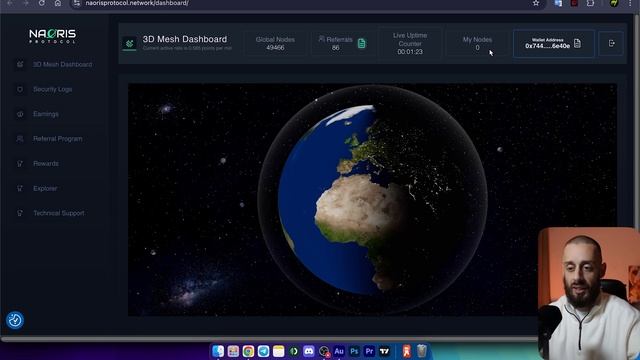This screenshot has height=360, width=640.
Task: Open Launchpad from the dock
Action: click(233, 351)
